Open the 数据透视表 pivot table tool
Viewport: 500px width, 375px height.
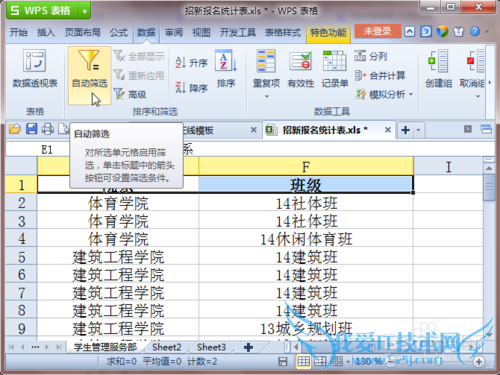[35, 69]
